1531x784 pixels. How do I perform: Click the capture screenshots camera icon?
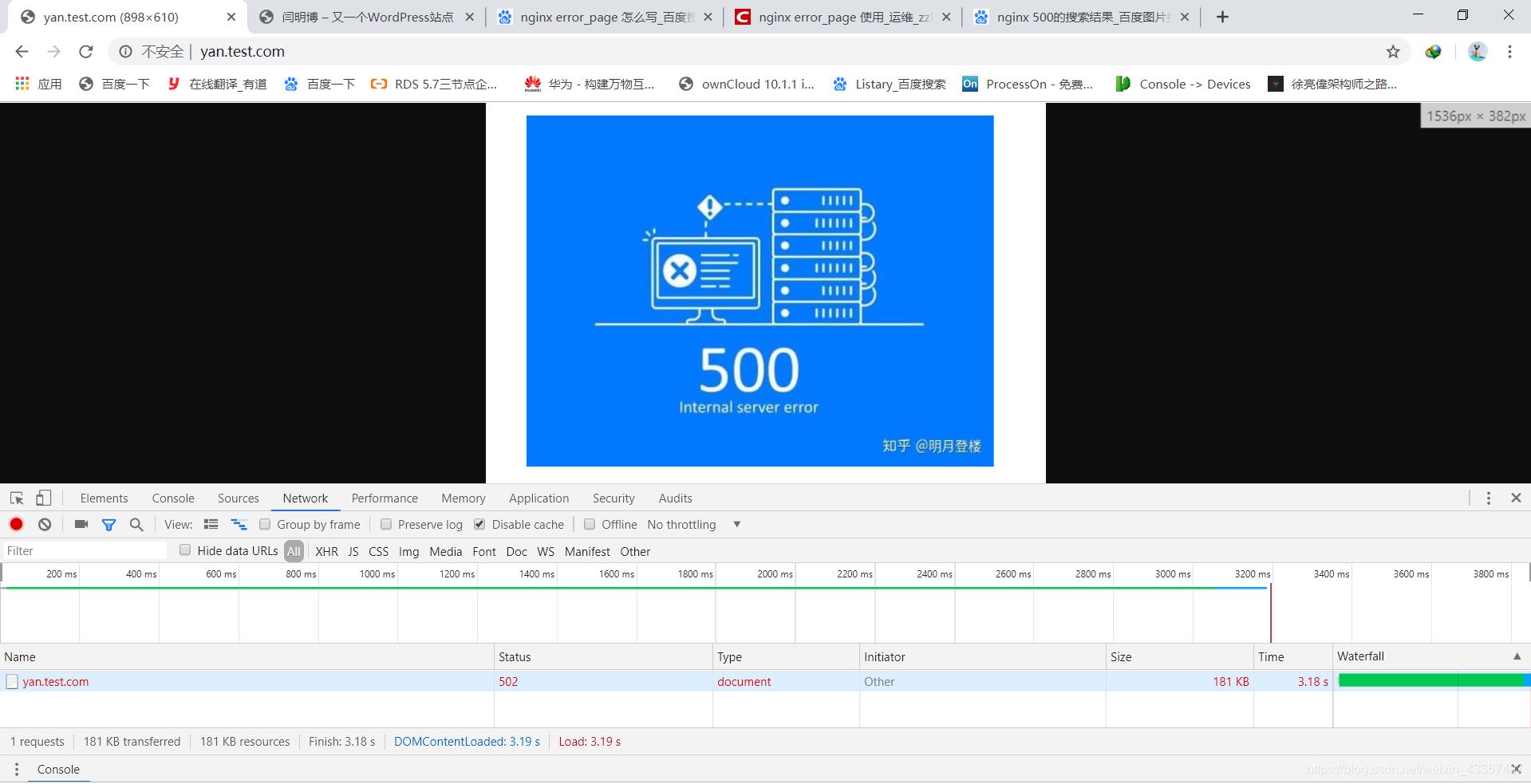click(81, 524)
